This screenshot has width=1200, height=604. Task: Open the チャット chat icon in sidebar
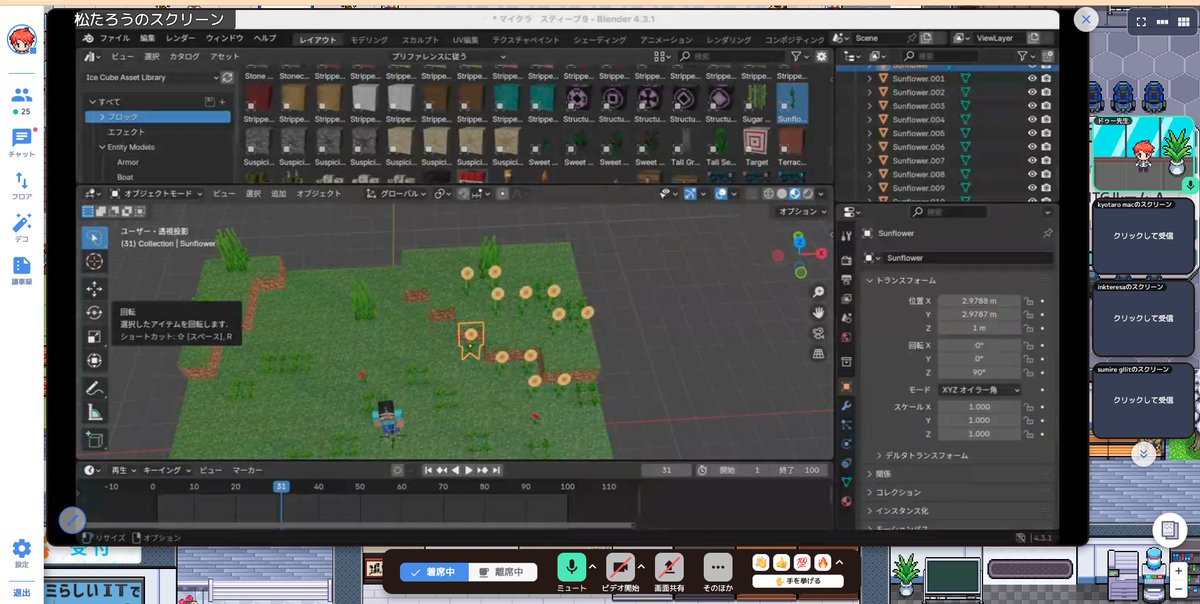(x=21, y=142)
